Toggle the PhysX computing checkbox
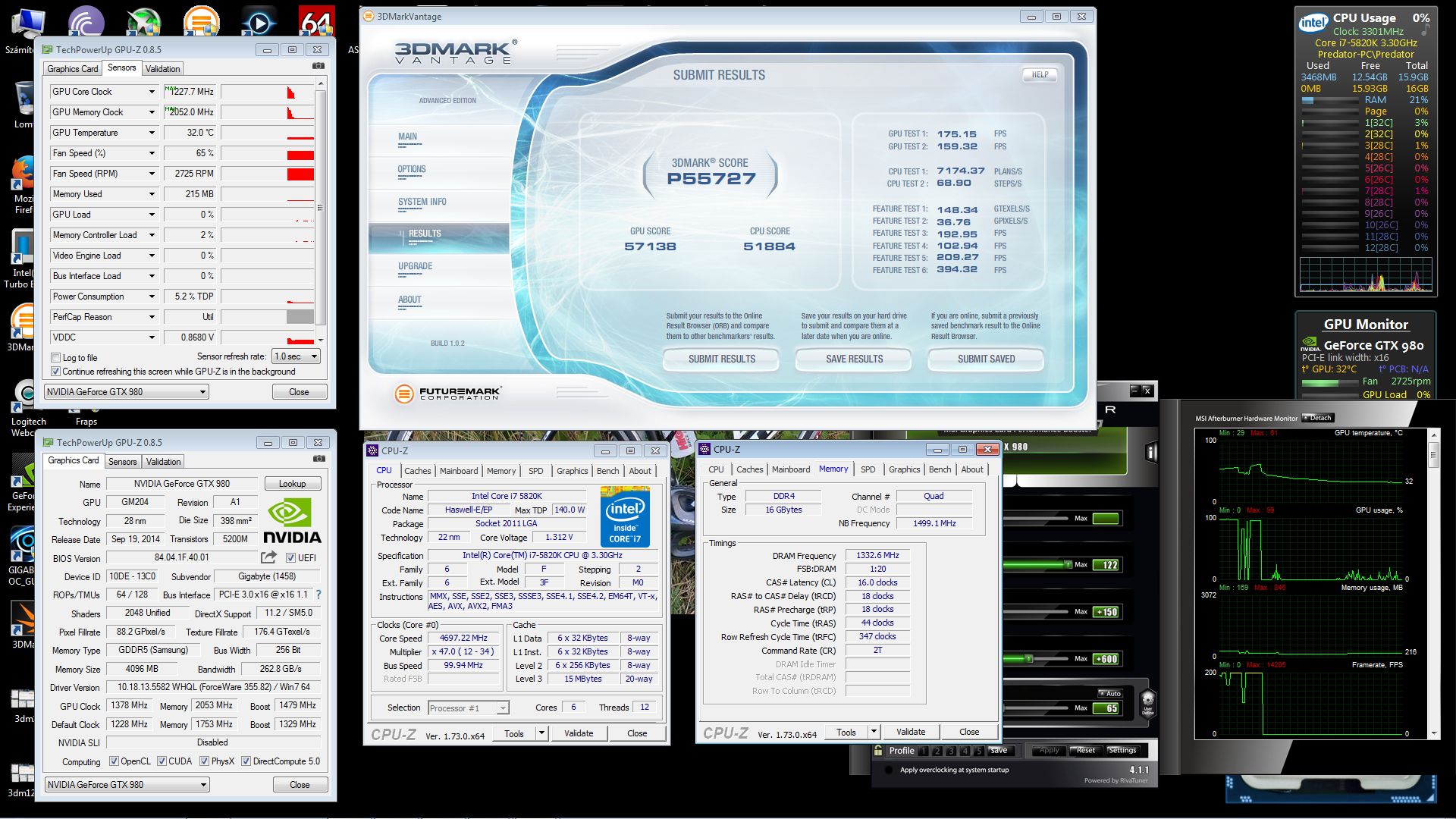The width and height of the screenshot is (1456, 819). coord(204,761)
